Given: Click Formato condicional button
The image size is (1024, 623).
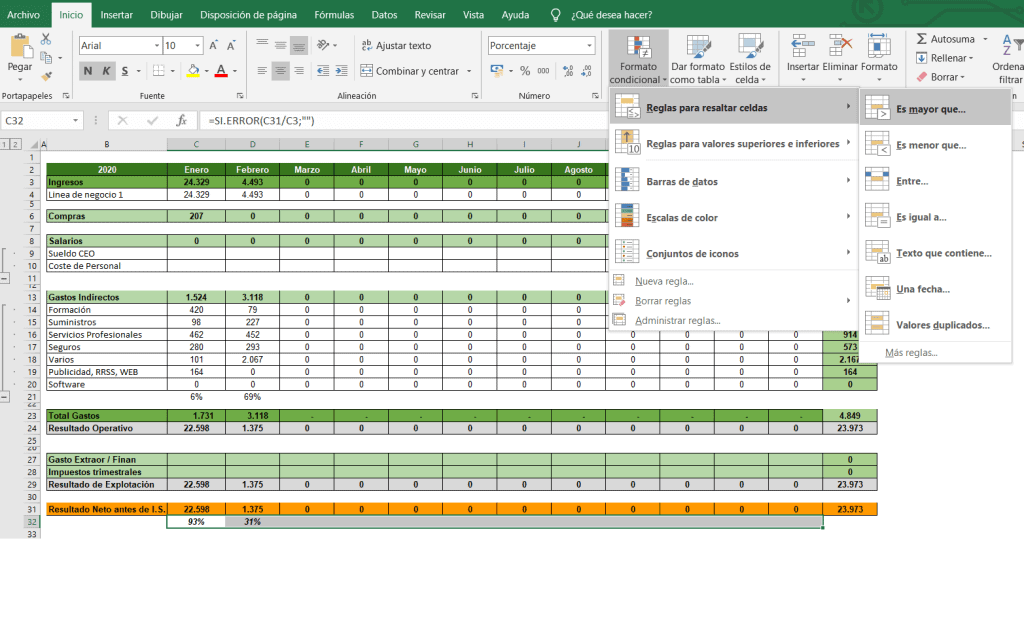Looking at the screenshot, I should point(638,59).
